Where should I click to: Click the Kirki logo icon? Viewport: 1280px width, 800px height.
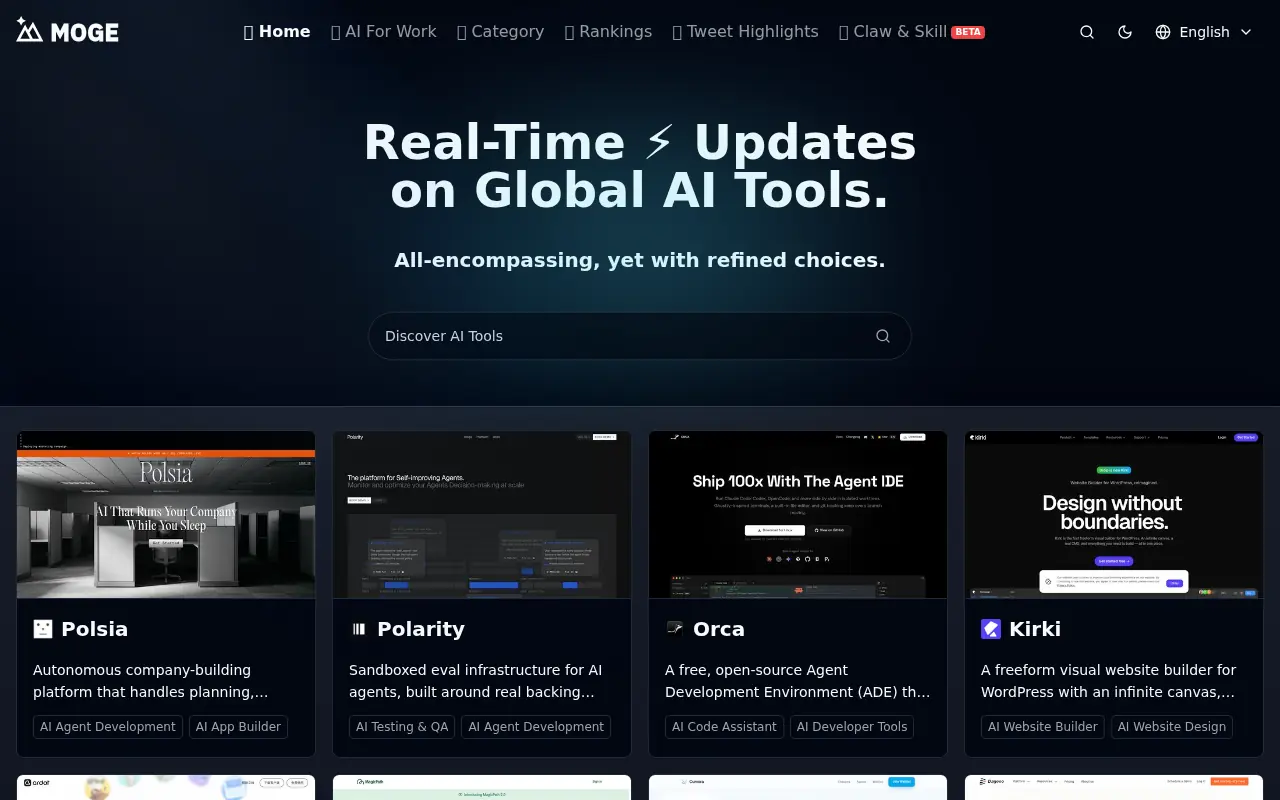(991, 629)
